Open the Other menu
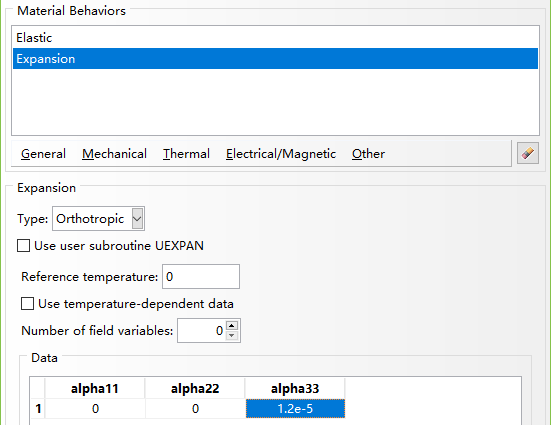Viewport: 551px width, 425px height. click(x=368, y=154)
